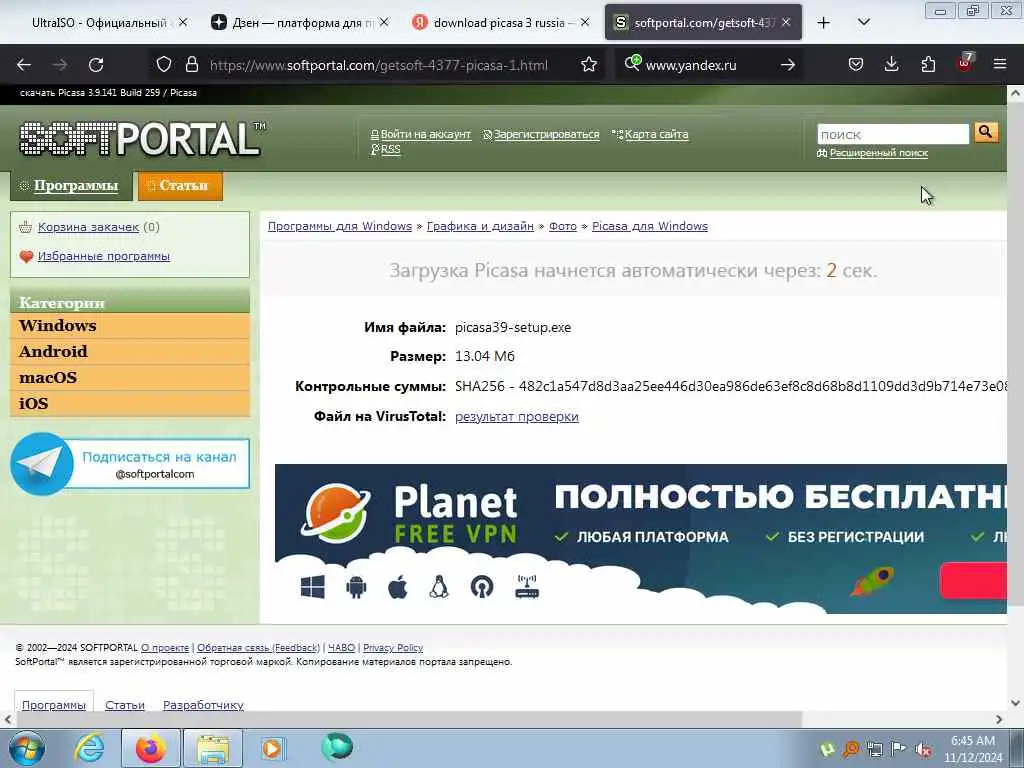This screenshot has height=768, width=1024.
Task: Open the downloads panel arrow icon
Action: [x=891, y=65]
